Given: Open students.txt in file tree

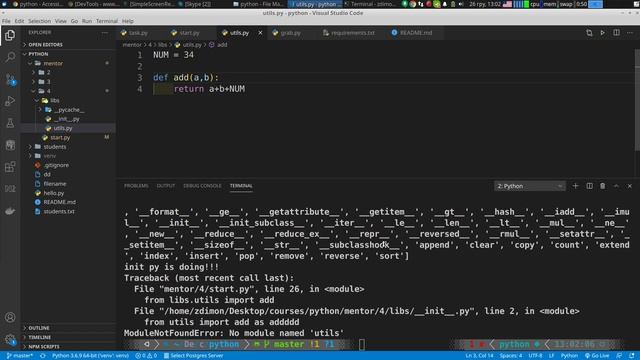Looking at the screenshot, I should point(59,211).
